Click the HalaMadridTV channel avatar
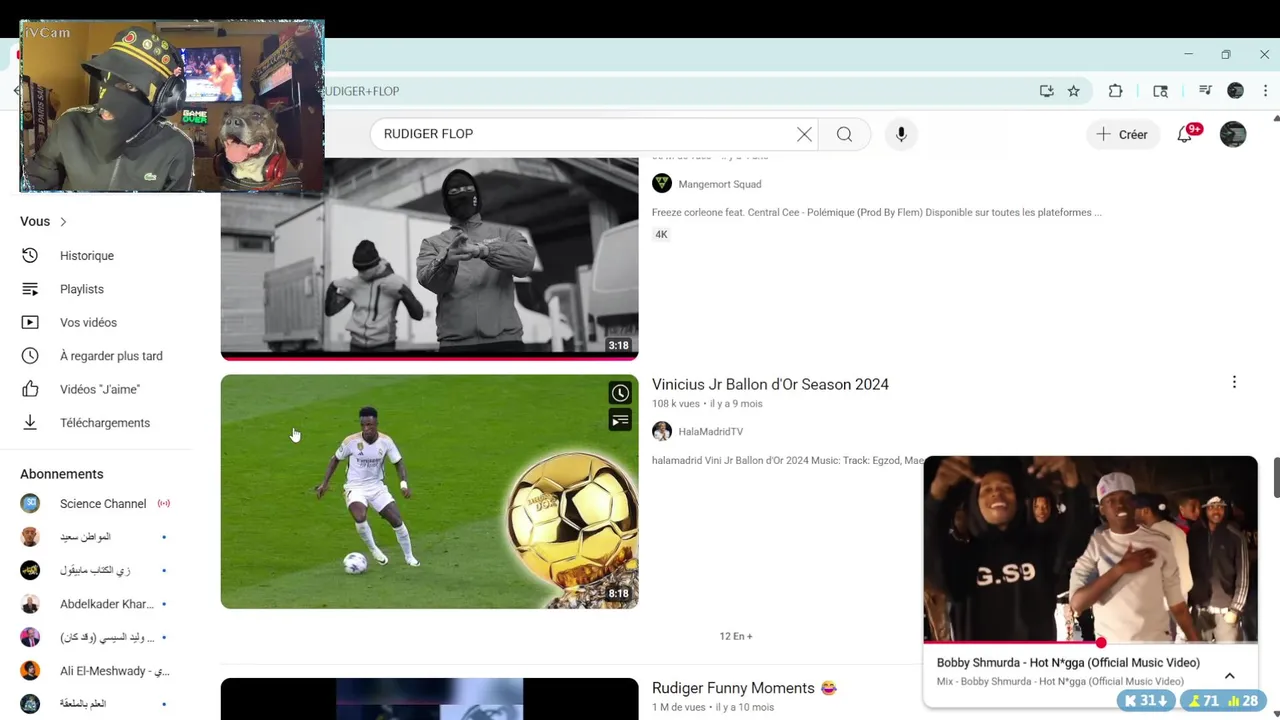The width and height of the screenshot is (1280, 720). click(662, 431)
